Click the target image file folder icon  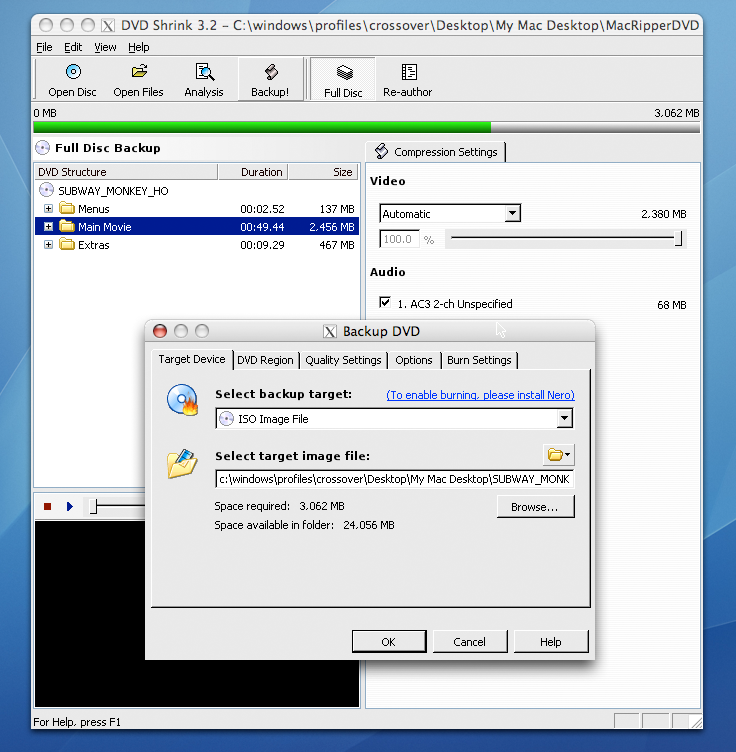click(x=182, y=464)
